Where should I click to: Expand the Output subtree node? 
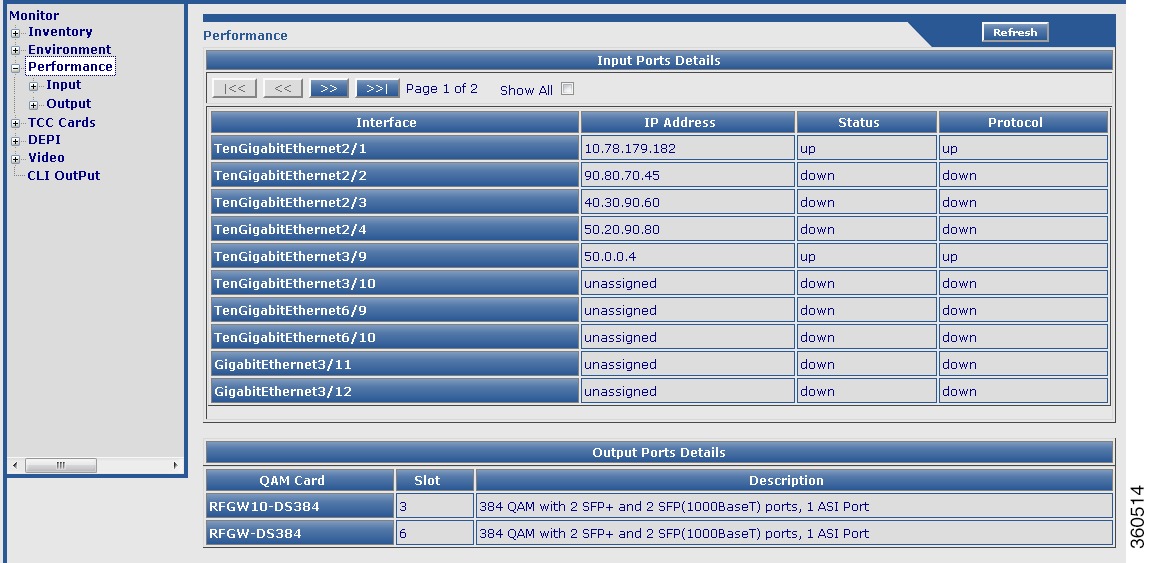click(x=33, y=106)
